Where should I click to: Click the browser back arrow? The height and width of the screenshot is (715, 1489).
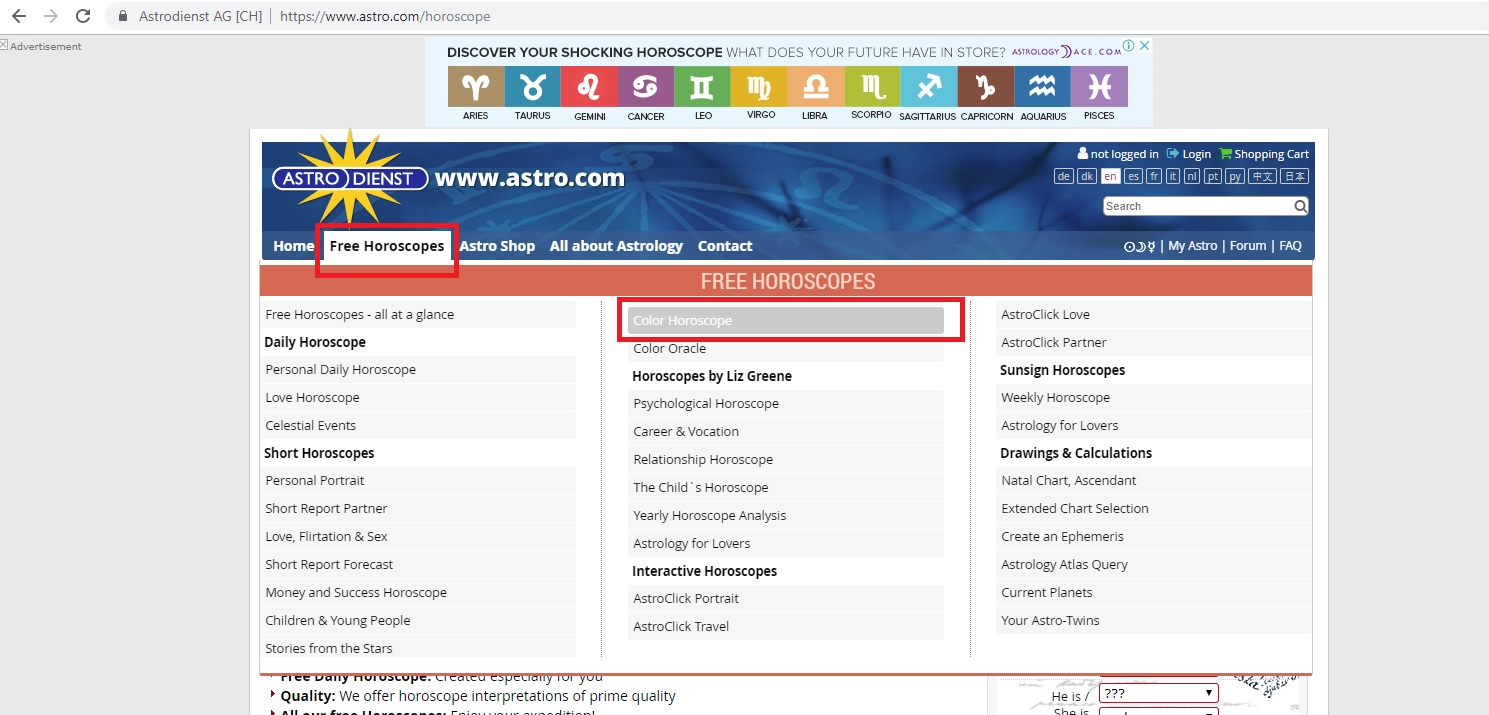19,16
